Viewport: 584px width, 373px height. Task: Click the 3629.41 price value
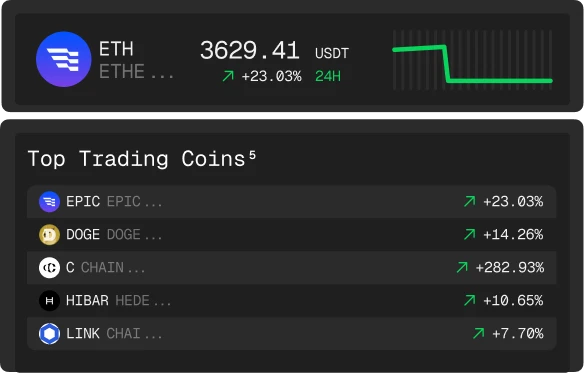point(250,50)
